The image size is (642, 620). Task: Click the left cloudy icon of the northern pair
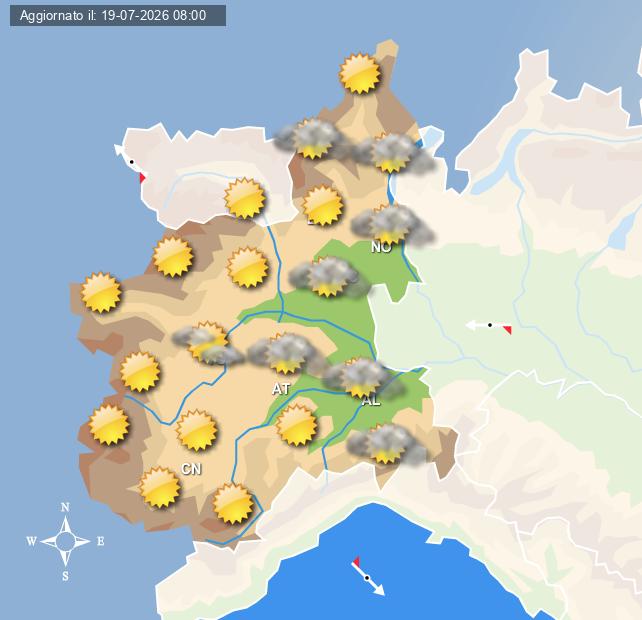pos(311,138)
